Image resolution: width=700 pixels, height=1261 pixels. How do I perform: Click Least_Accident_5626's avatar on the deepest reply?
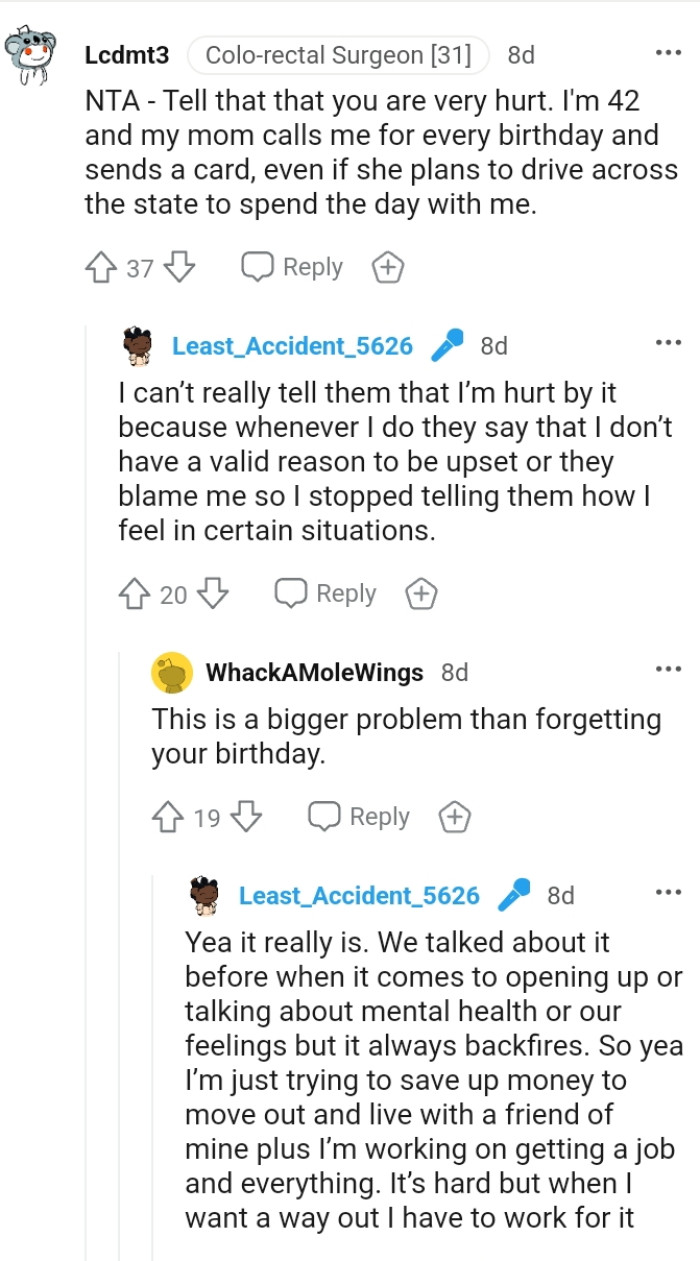coord(205,895)
